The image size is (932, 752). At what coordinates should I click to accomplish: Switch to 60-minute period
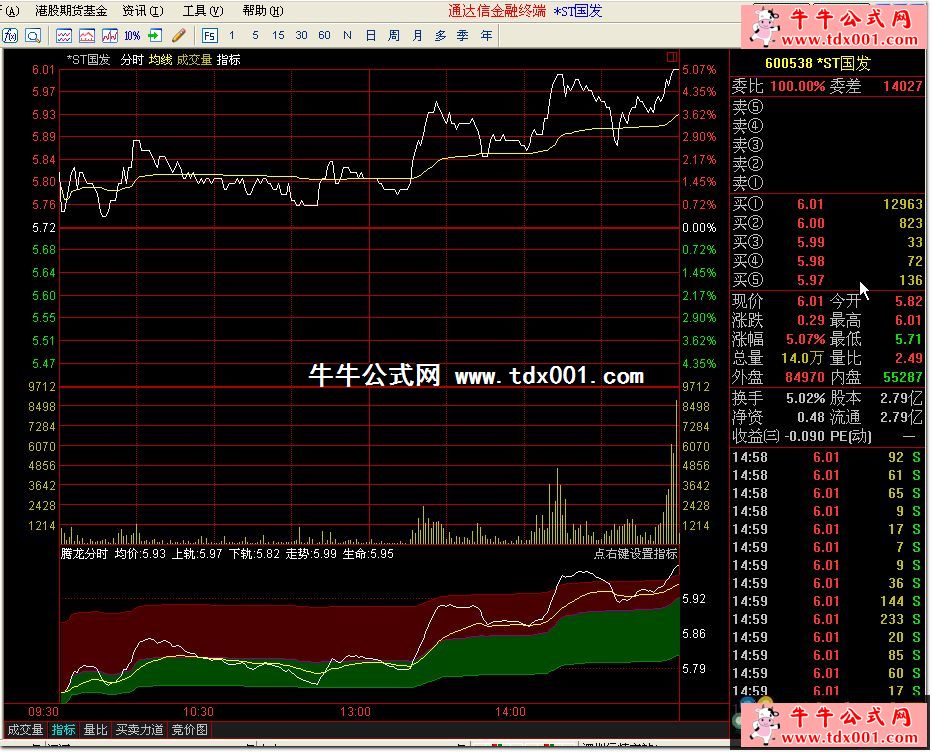point(324,36)
